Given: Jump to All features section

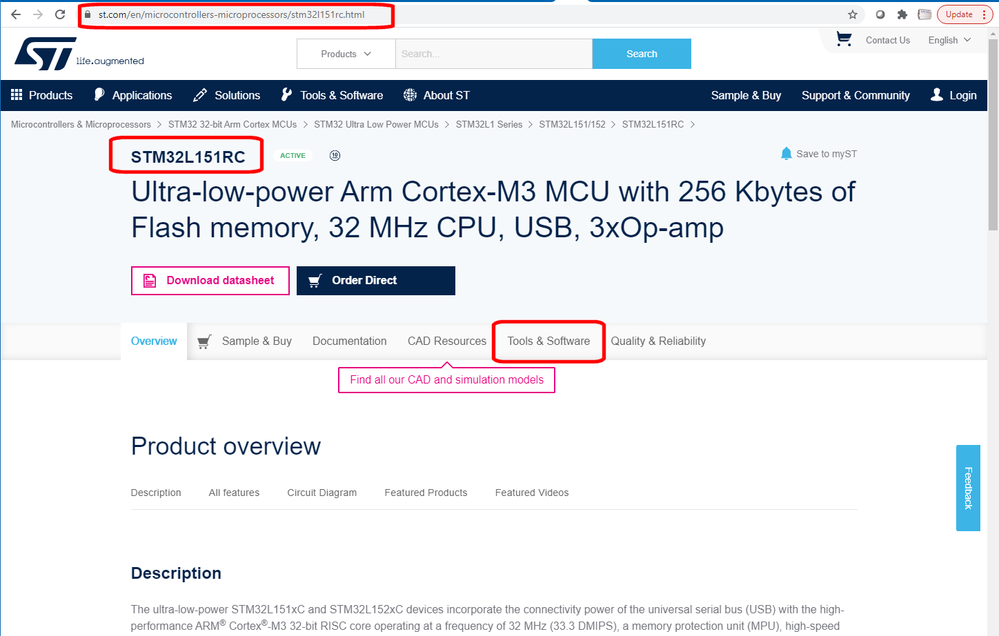Looking at the screenshot, I should click(x=234, y=493).
